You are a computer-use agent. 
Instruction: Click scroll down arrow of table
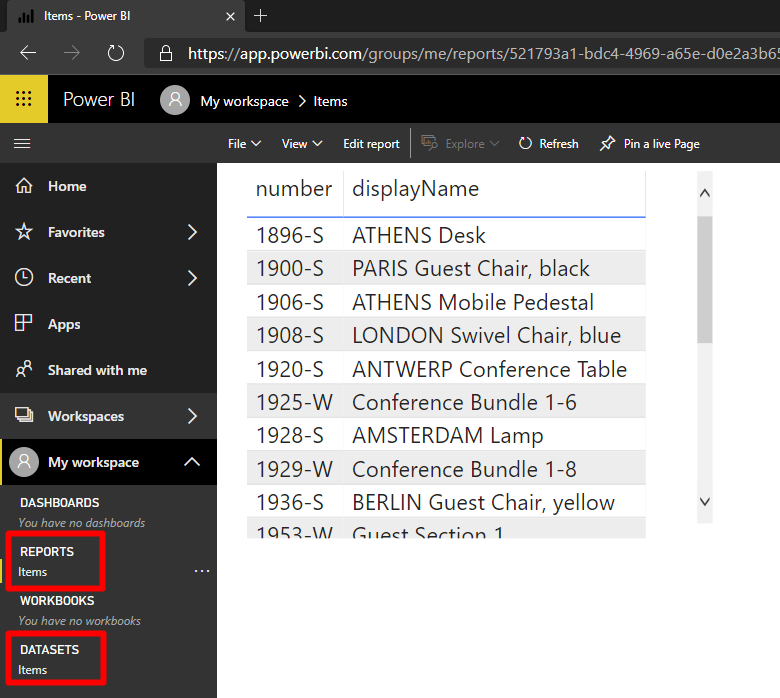coord(704,501)
